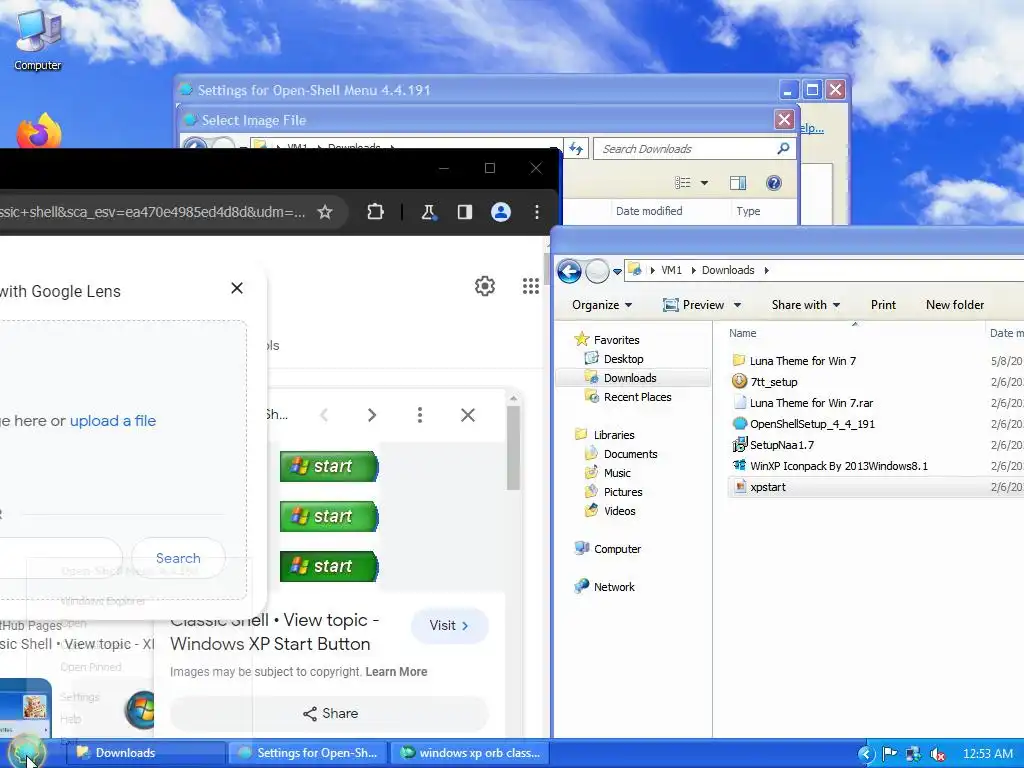Open Chrome extensions puzzle icon
The width and height of the screenshot is (1024, 768).
(376, 212)
